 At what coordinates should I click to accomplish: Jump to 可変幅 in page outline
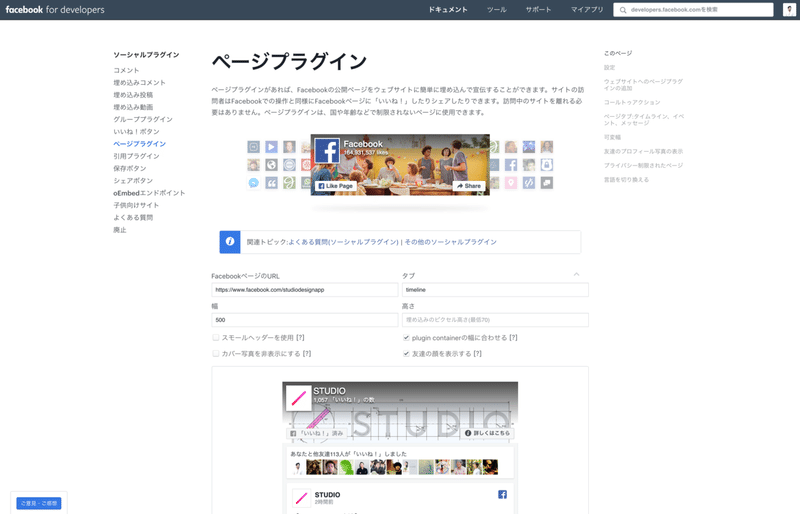[x=612, y=137]
